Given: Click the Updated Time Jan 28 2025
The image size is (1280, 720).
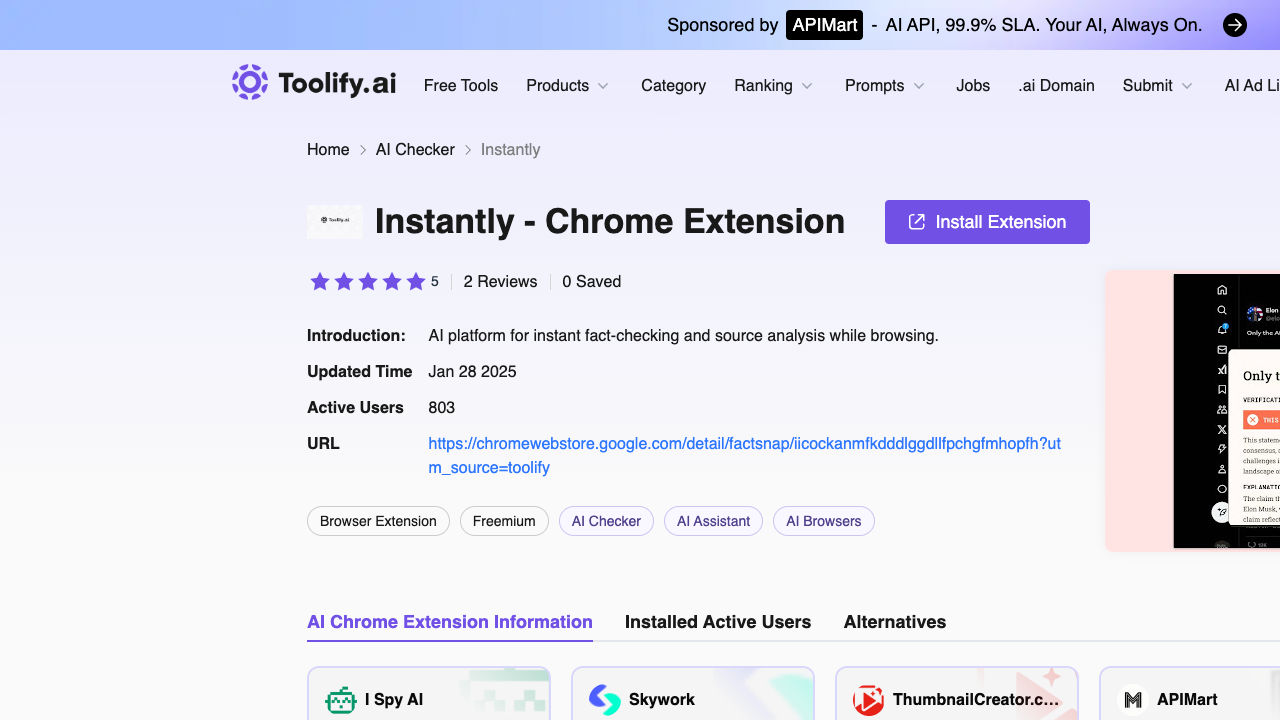Looking at the screenshot, I should (x=472, y=372).
